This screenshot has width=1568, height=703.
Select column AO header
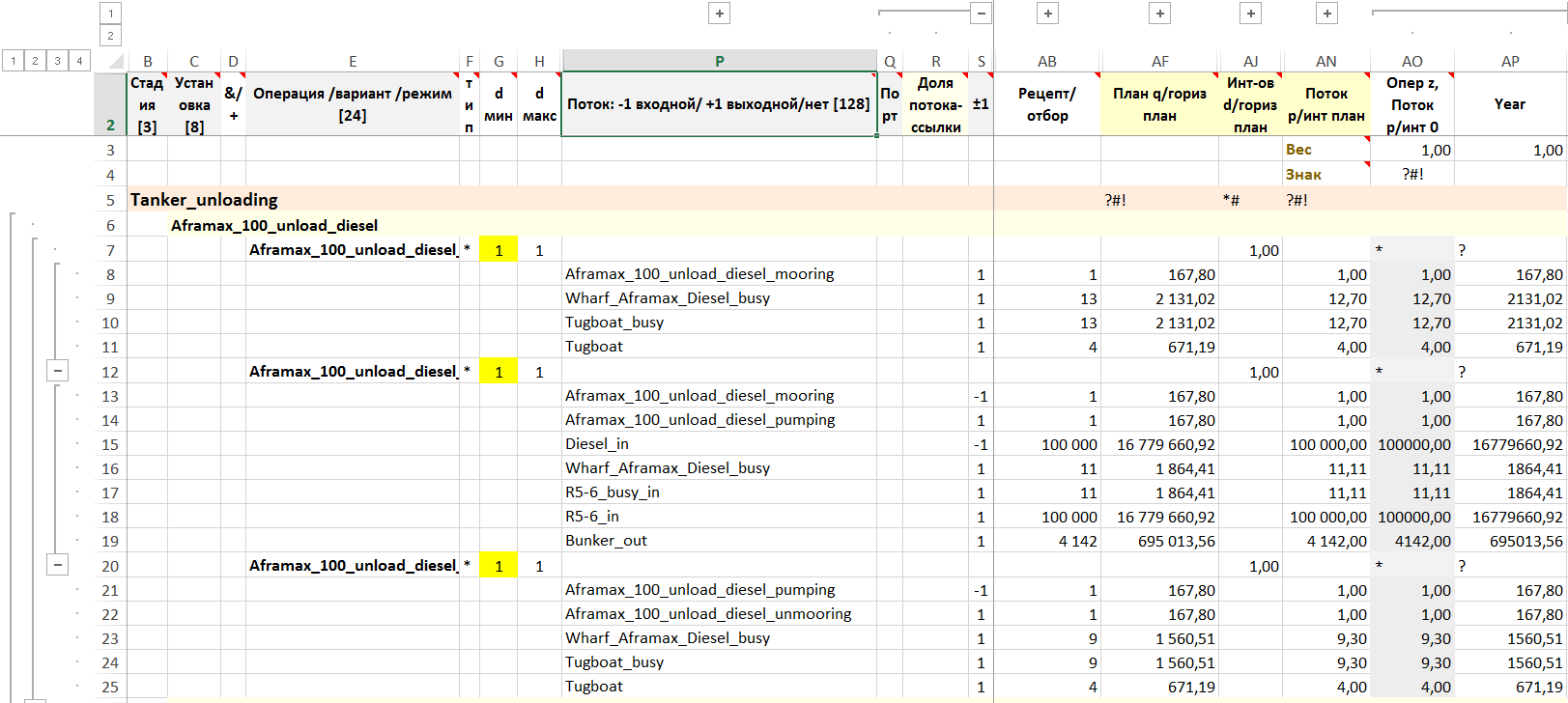[1411, 61]
